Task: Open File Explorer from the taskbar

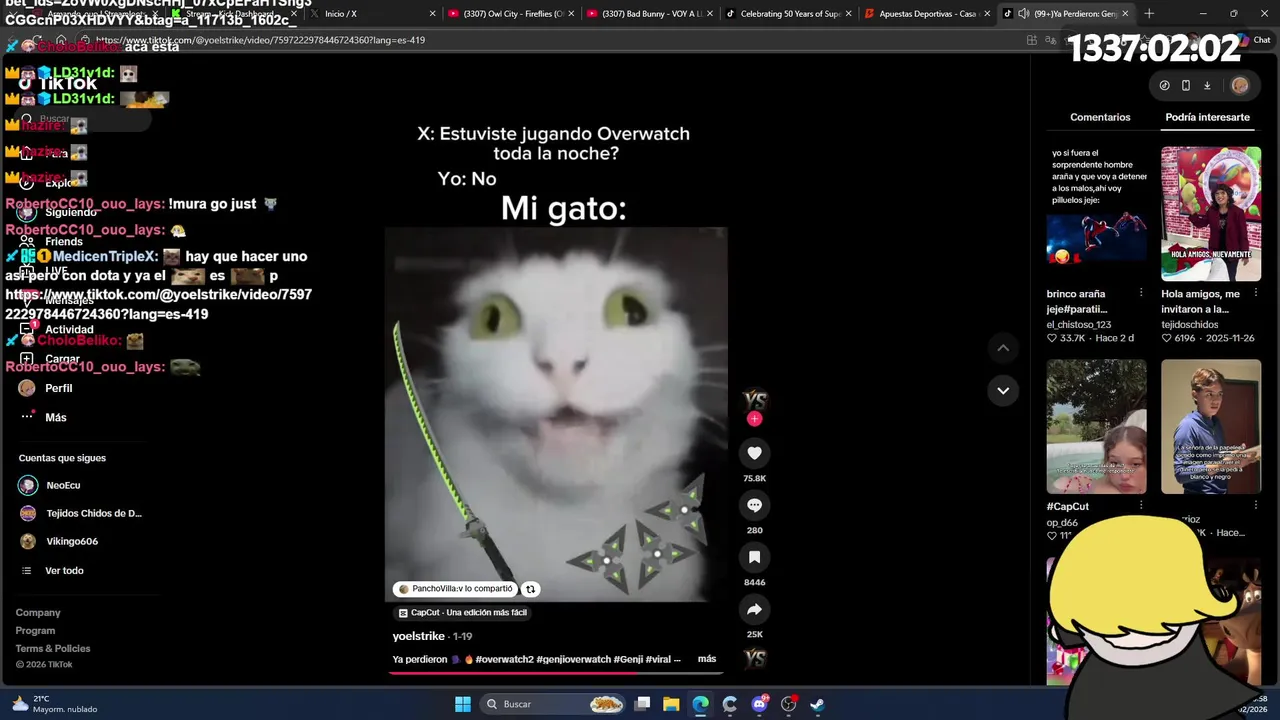Action: 671,704
